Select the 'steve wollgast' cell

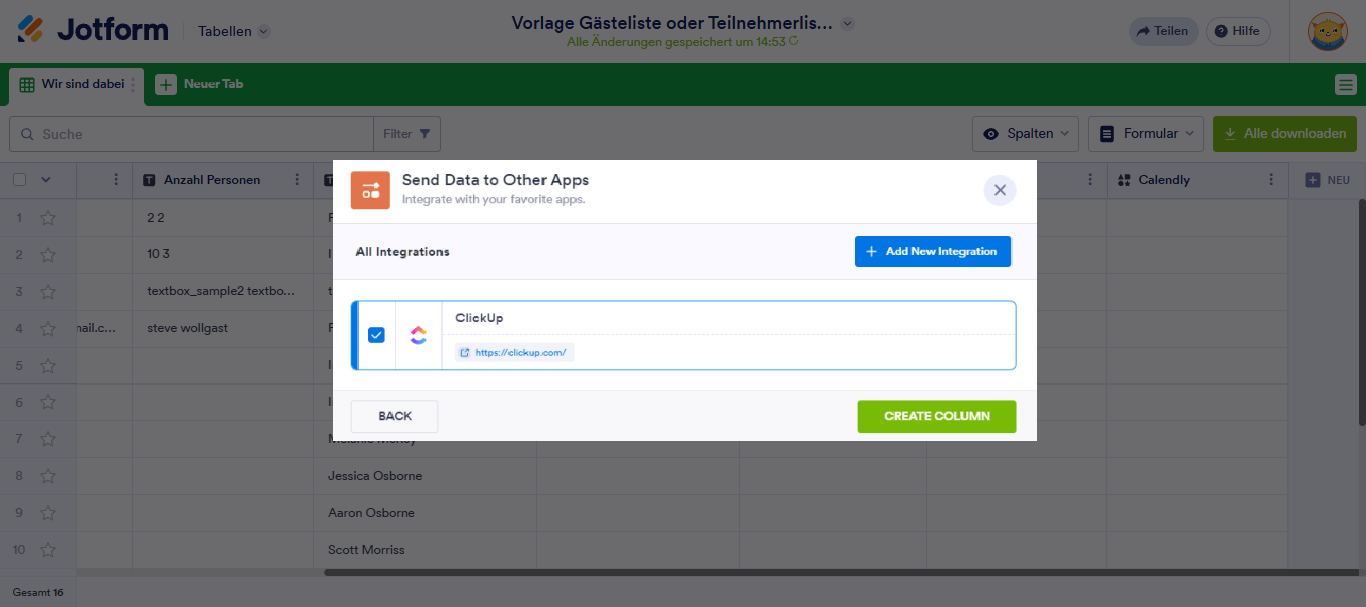point(223,328)
